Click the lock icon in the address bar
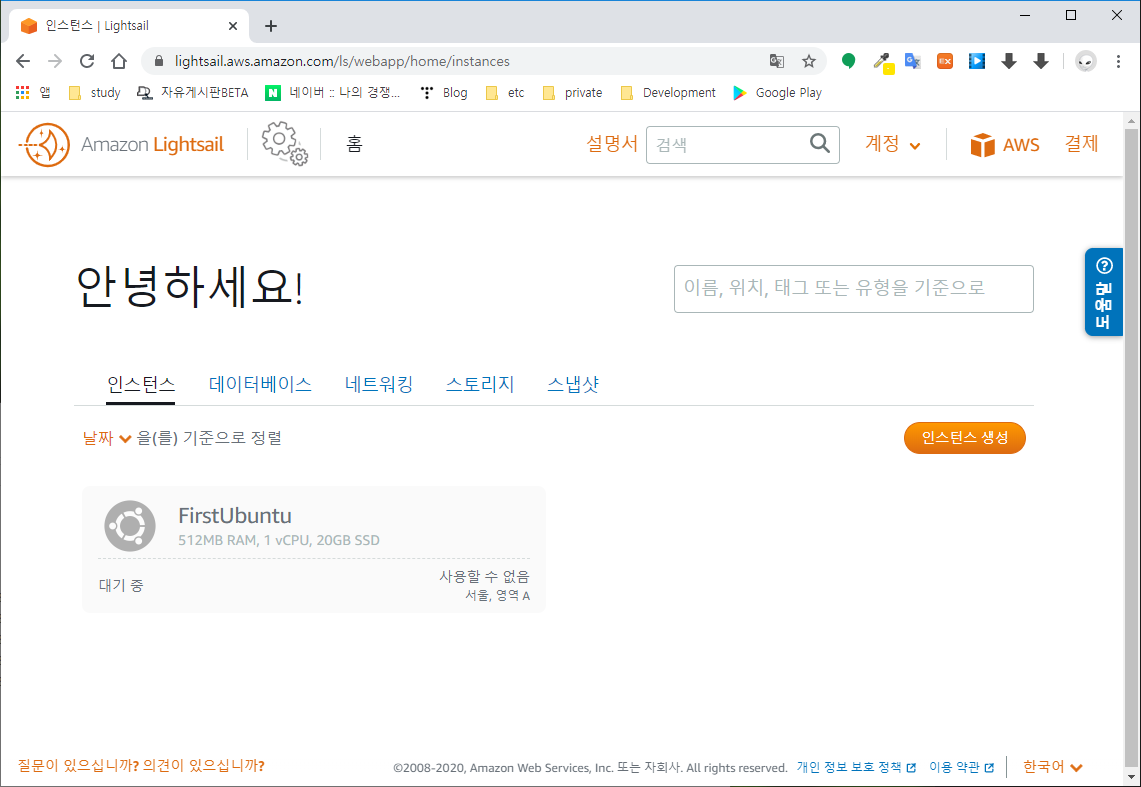The height and width of the screenshot is (787, 1141). (159, 61)
